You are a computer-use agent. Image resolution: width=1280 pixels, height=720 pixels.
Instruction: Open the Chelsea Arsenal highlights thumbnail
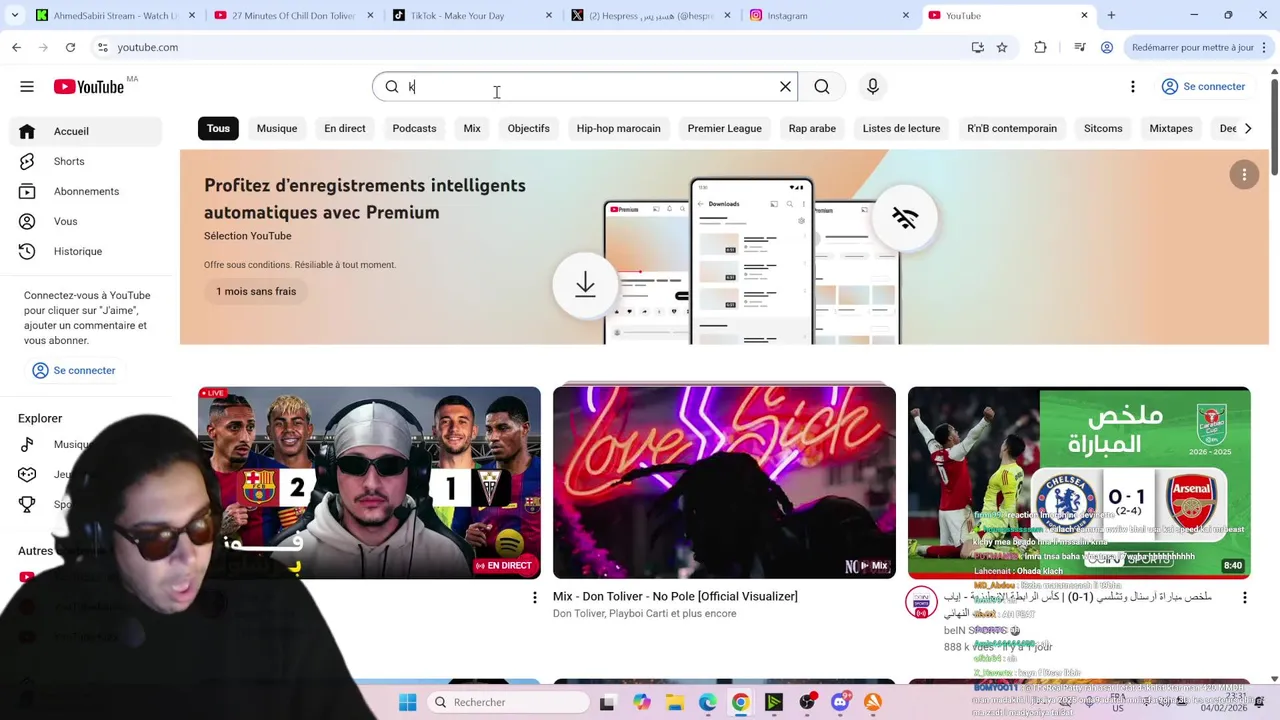point(1079,482)
